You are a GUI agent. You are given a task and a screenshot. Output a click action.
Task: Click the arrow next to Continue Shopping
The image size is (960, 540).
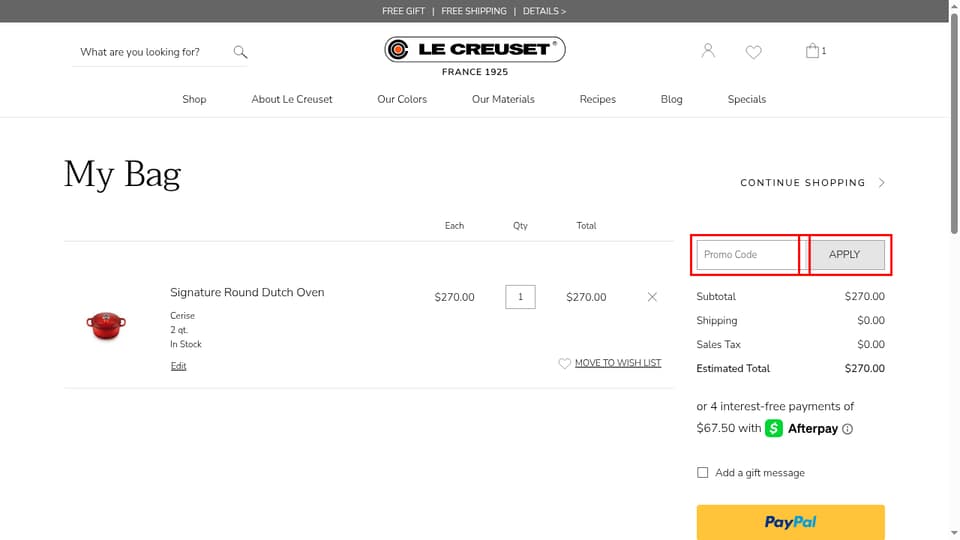tap(882, 182)
